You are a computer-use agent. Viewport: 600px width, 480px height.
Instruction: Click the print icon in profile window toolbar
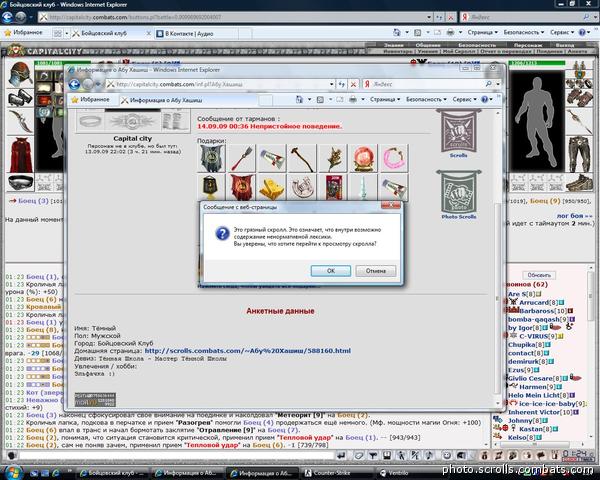pyautogui.click(x=352, y=100)
